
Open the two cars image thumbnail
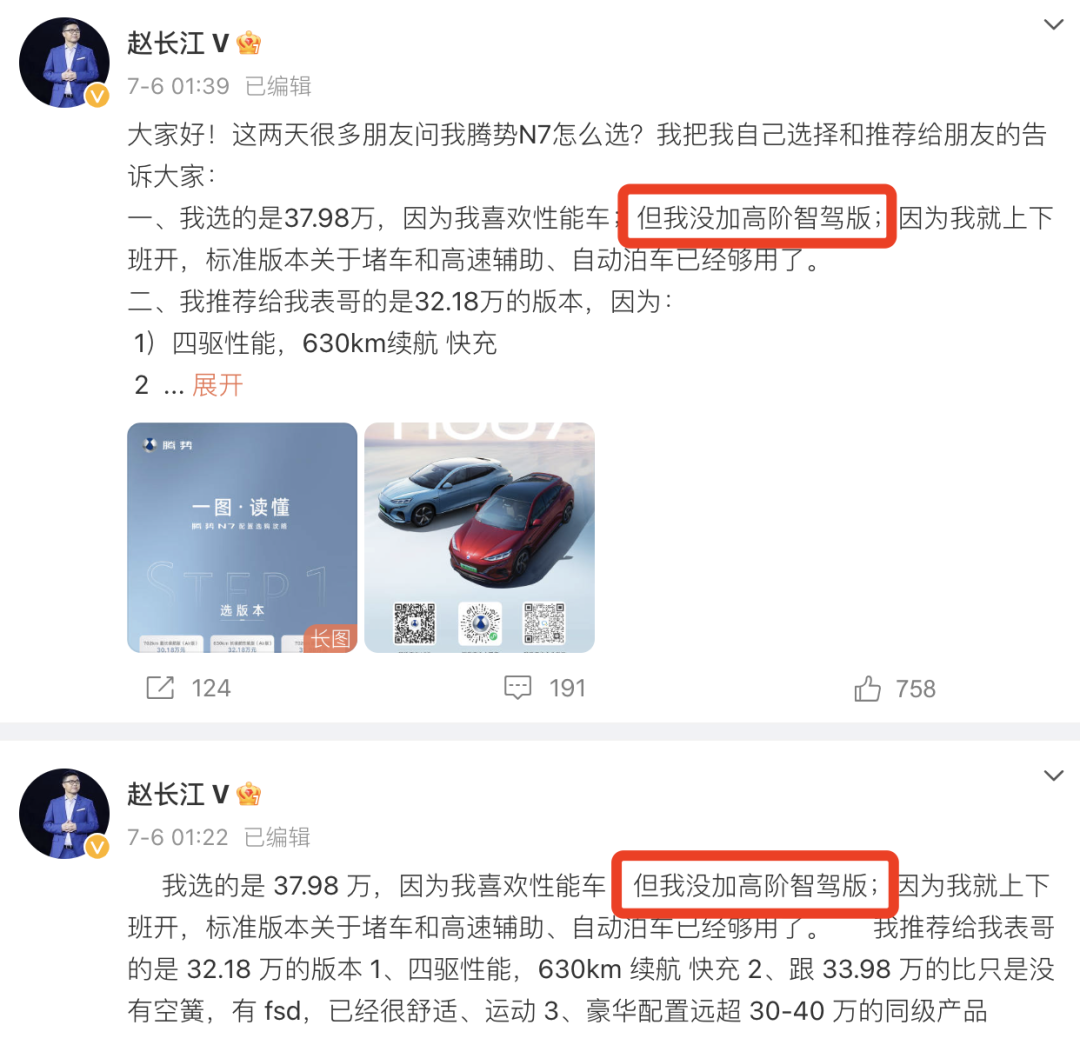[x=479, y=537]
